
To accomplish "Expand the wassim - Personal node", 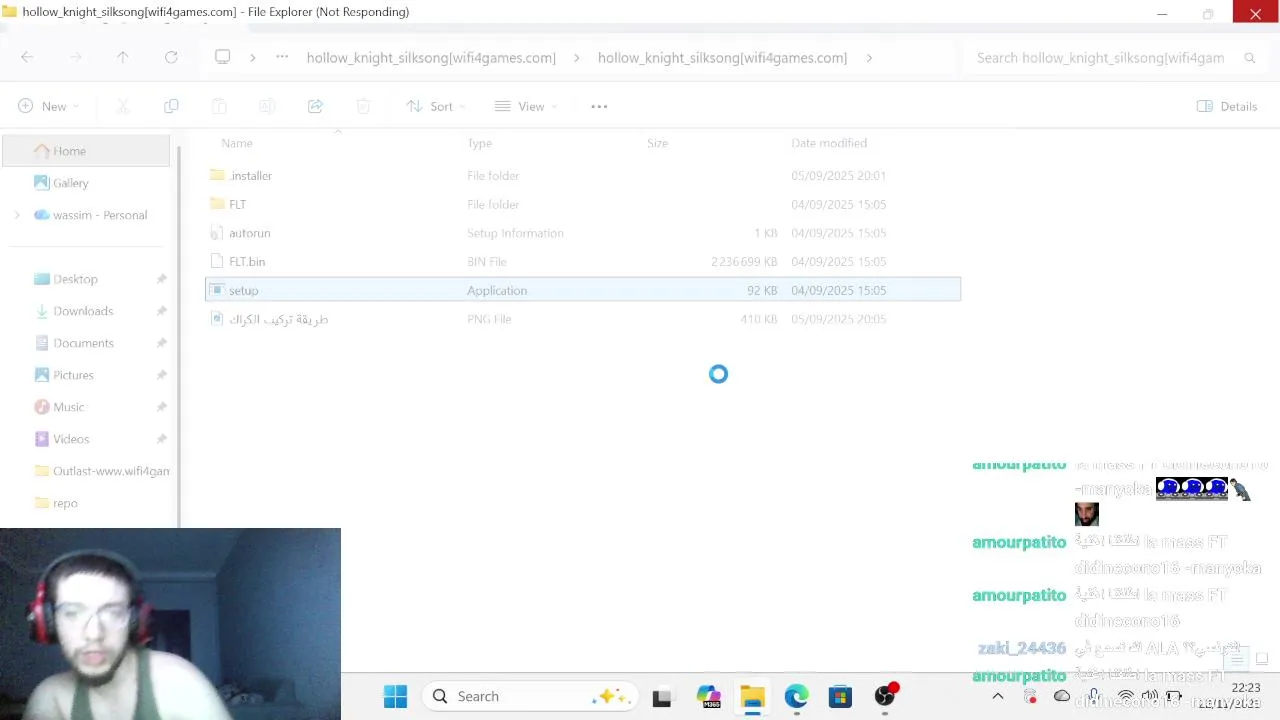I will [x=17, y=215].
